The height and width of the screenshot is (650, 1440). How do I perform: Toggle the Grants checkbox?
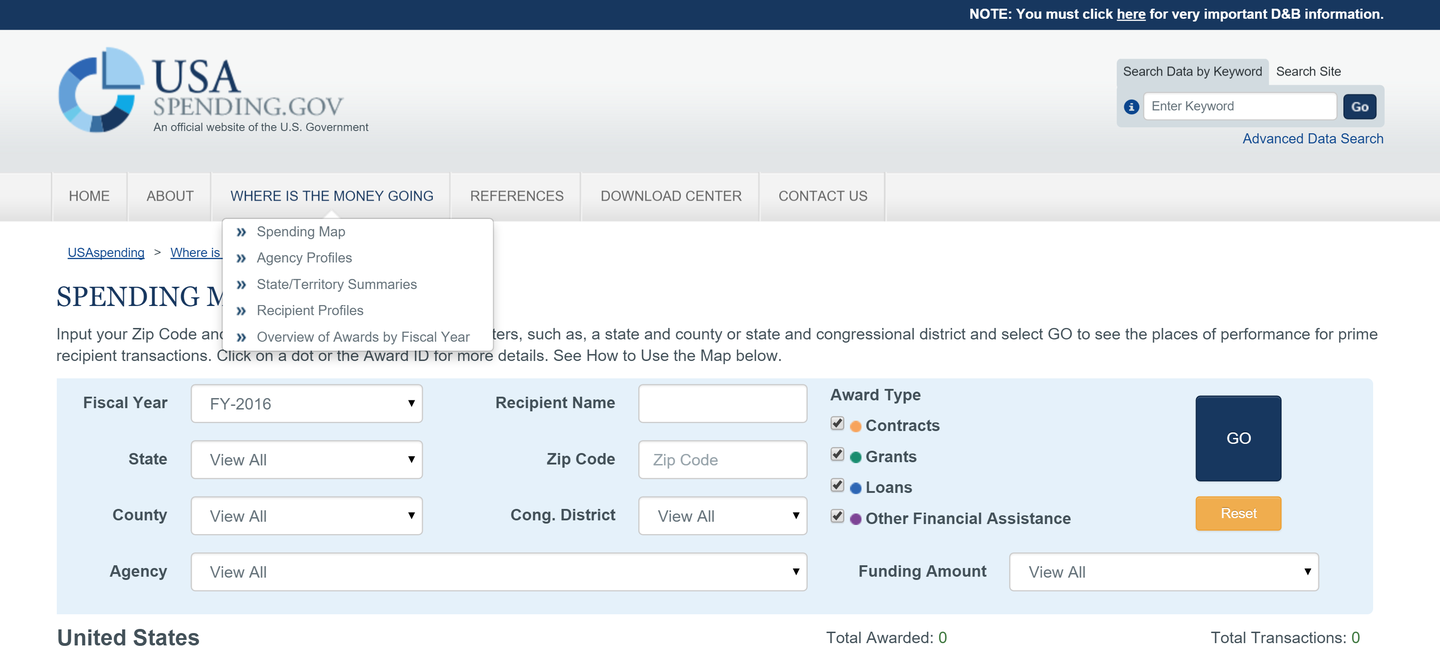coord(838,455)
